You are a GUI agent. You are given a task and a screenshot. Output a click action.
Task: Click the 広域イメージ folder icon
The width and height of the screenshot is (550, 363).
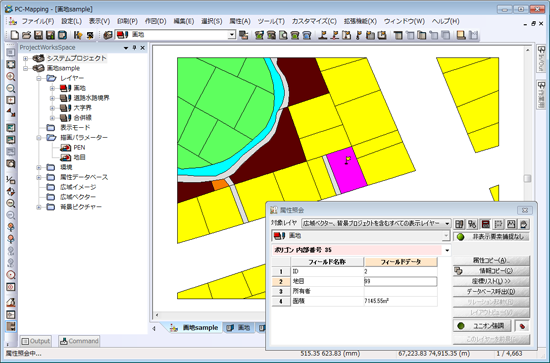click(x=51, y=187)
